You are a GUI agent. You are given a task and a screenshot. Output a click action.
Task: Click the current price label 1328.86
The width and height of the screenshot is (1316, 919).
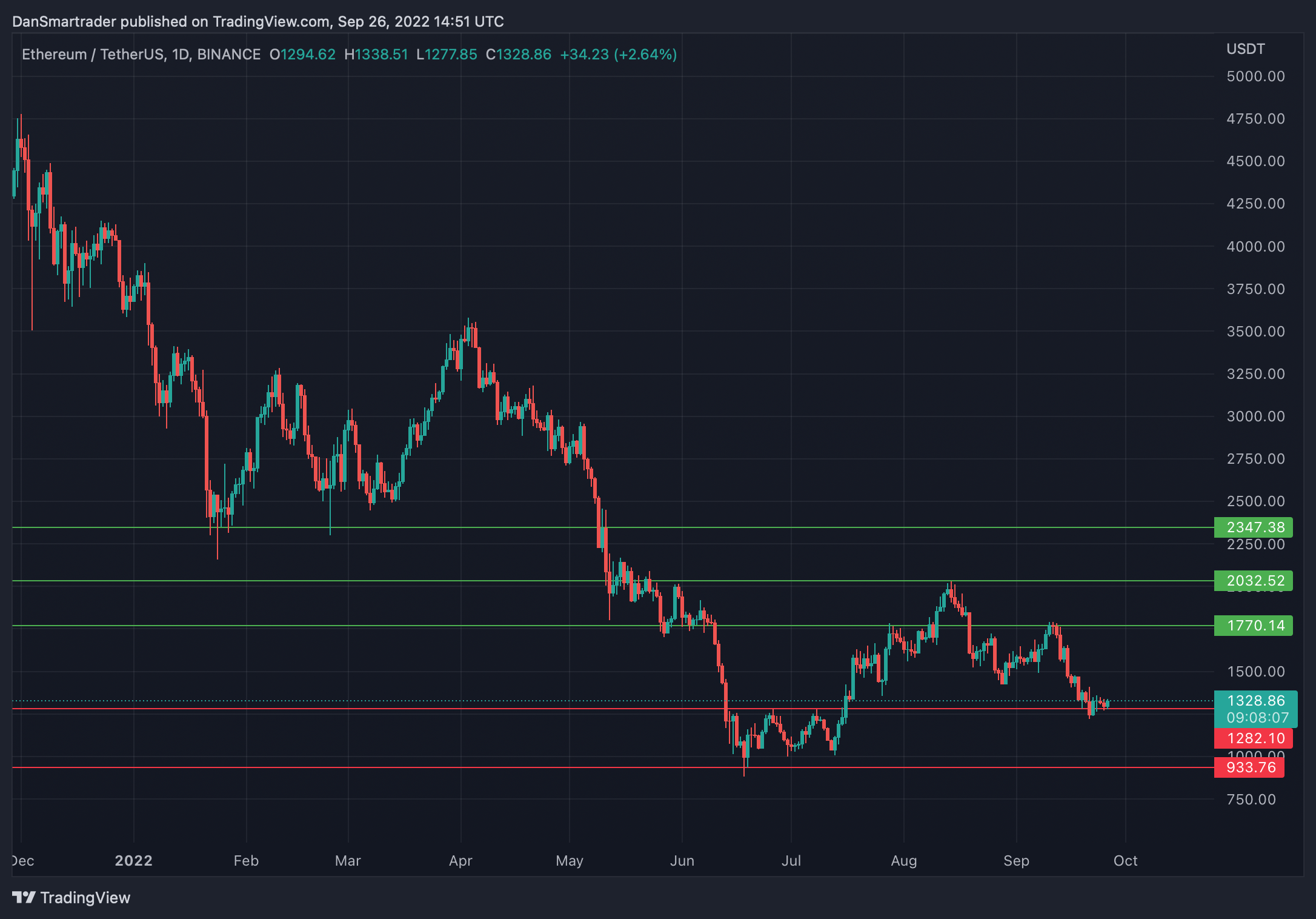(x=1255, y=701)
